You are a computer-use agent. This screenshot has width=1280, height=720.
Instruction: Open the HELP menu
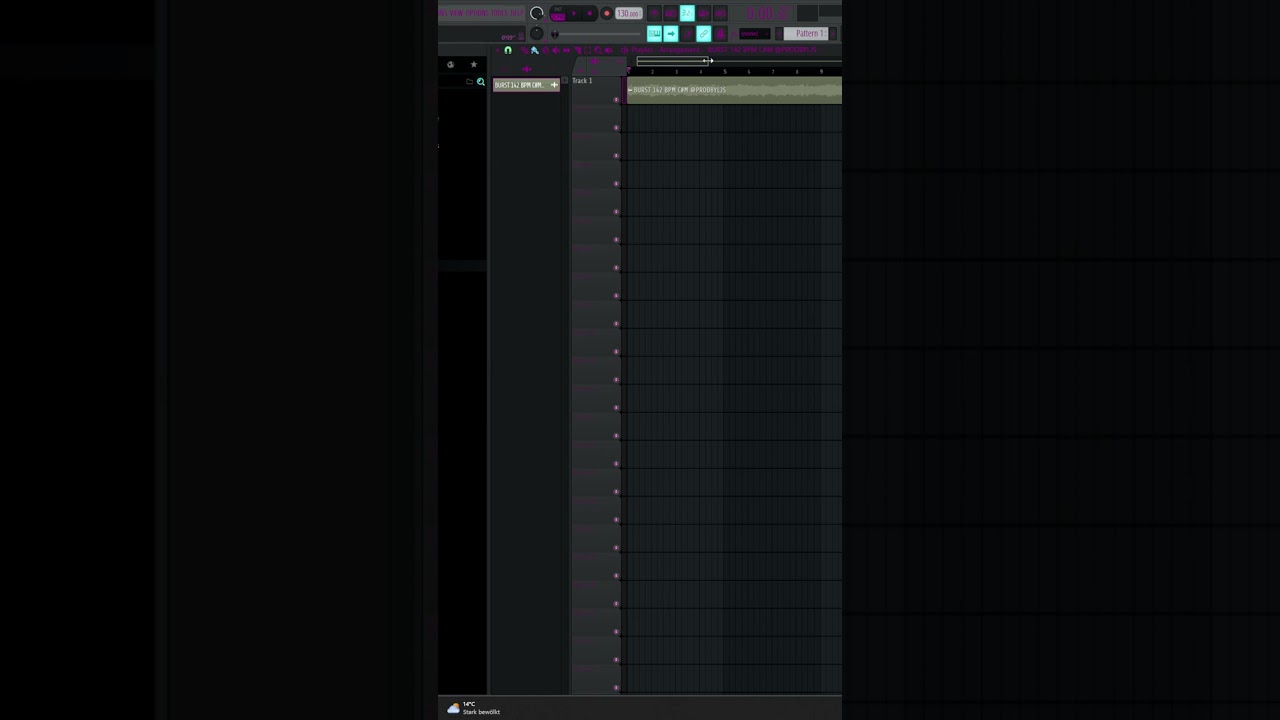(517, 13)
